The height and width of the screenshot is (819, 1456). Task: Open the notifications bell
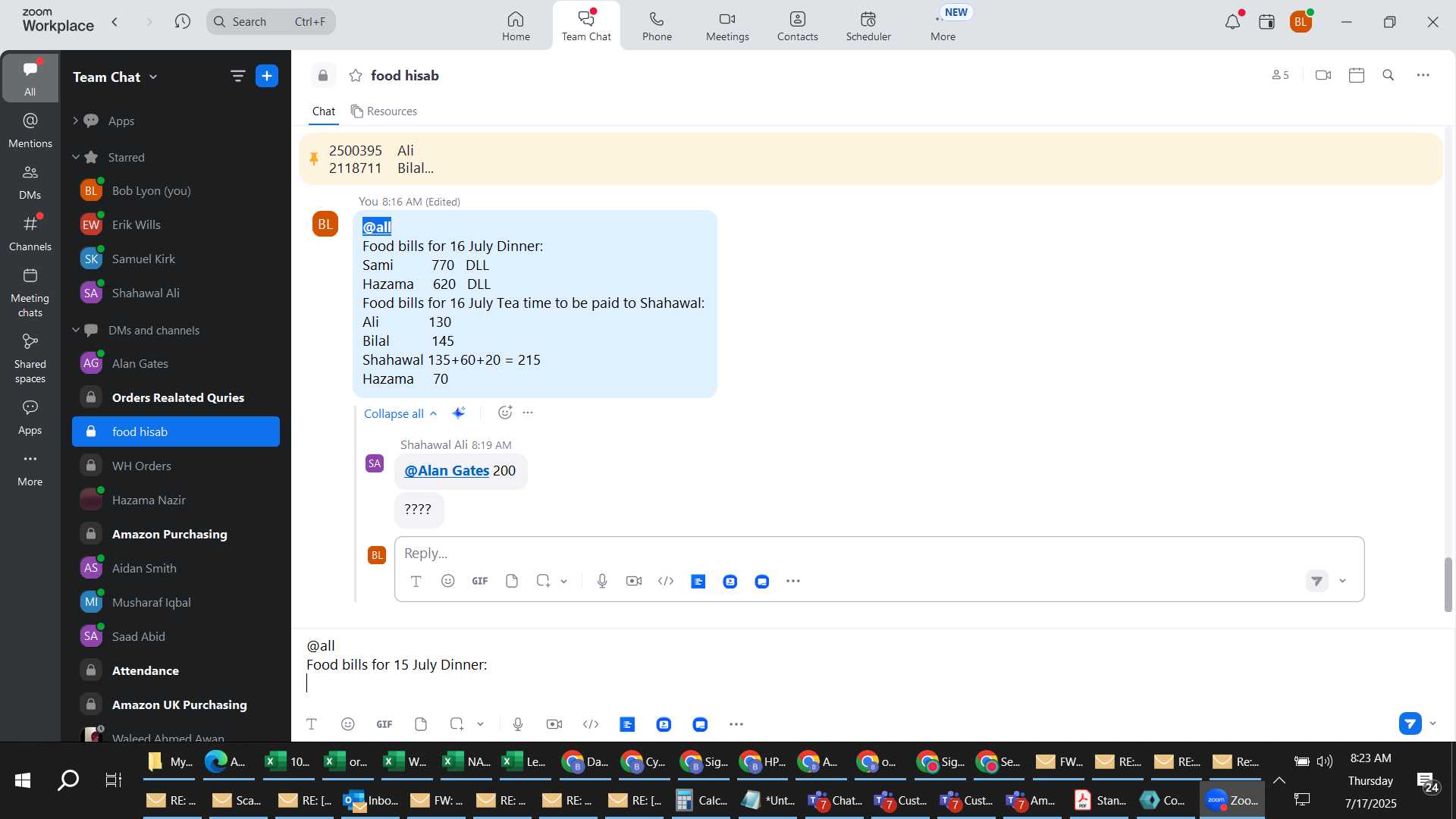pyautogui.click(x=1233, y=21)
